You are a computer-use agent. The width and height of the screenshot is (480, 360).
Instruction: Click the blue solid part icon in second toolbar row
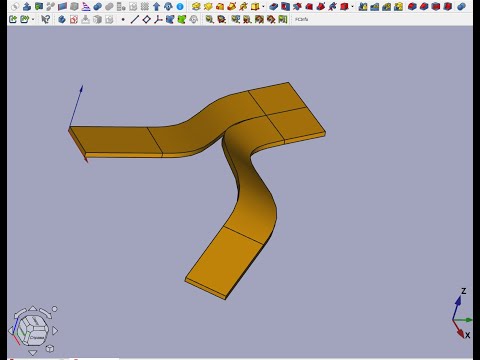[62, 20]
